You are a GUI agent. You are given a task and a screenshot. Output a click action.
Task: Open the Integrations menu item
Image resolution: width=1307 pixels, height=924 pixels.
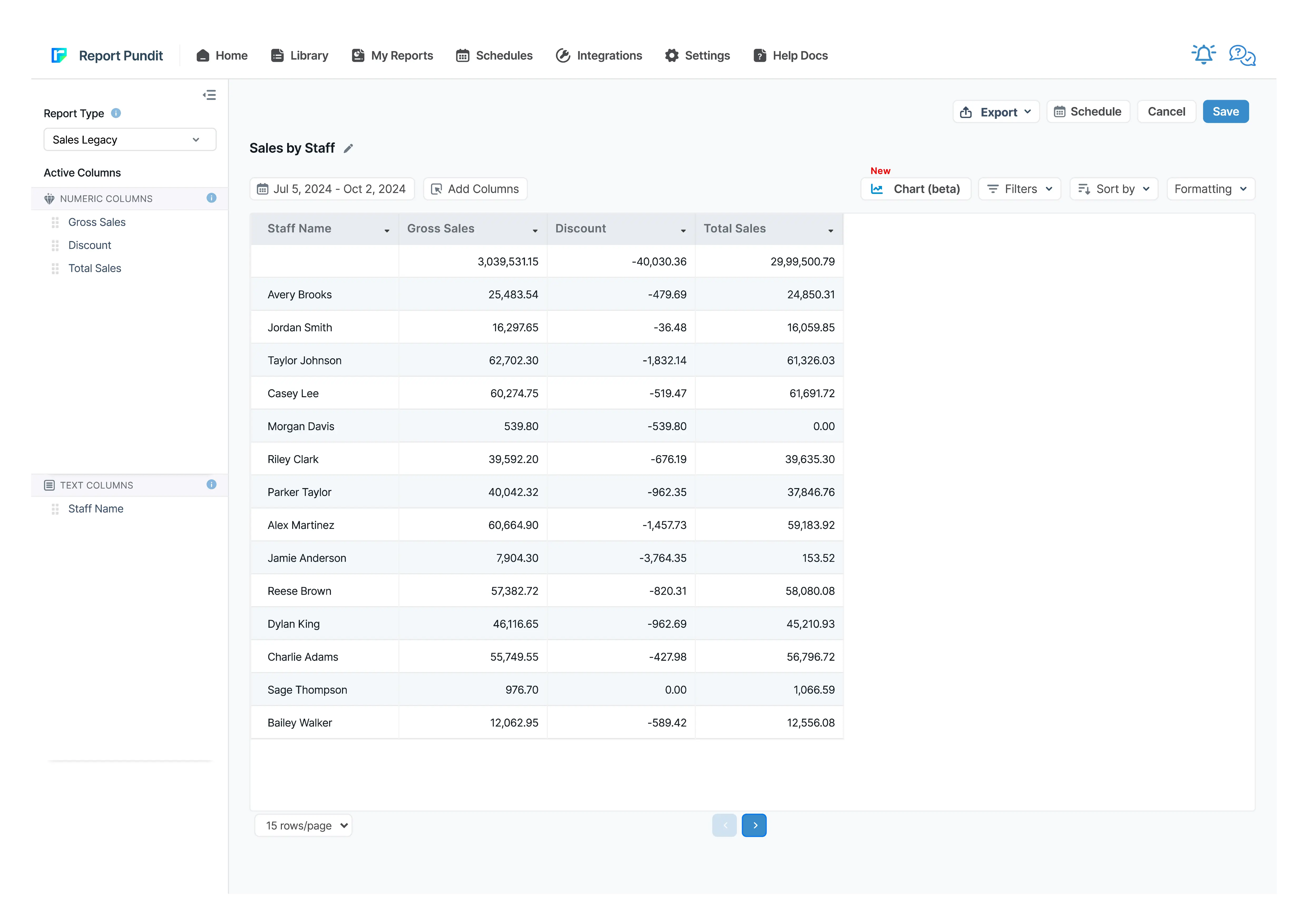click(599, 56)
